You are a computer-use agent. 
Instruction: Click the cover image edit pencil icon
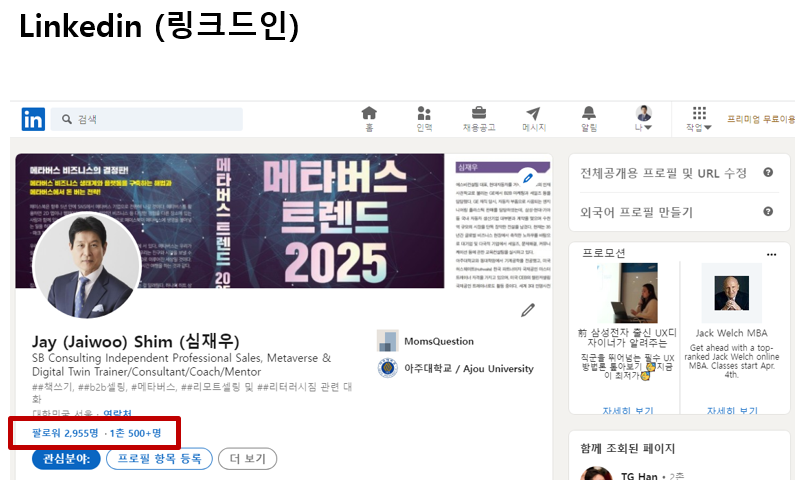tap(528, 178)
